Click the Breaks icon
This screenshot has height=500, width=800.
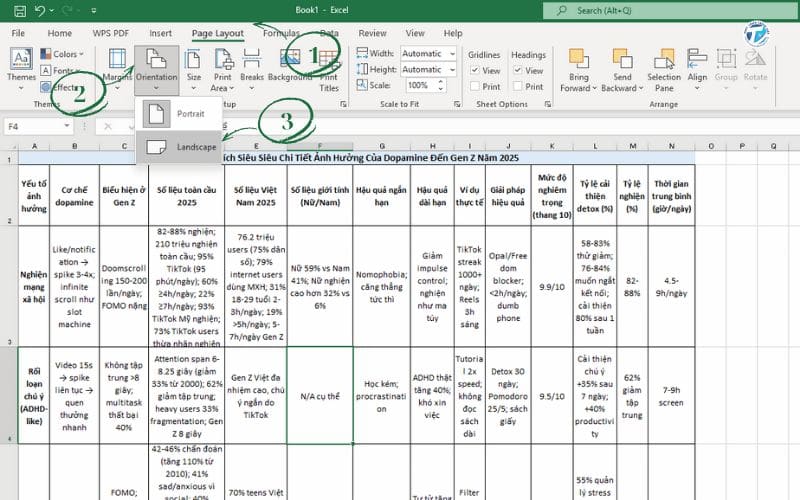(x=252, y=60)
